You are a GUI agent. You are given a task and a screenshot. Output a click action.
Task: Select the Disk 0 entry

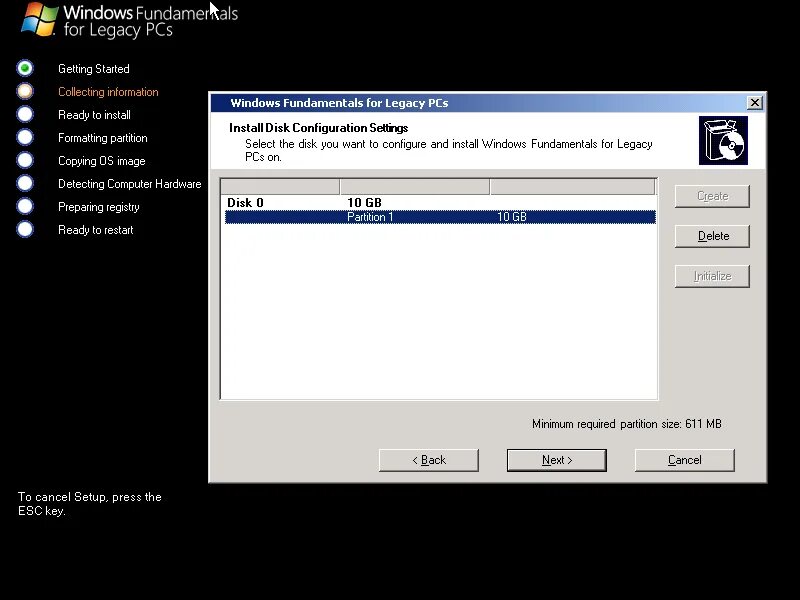(x=245, y=203)
